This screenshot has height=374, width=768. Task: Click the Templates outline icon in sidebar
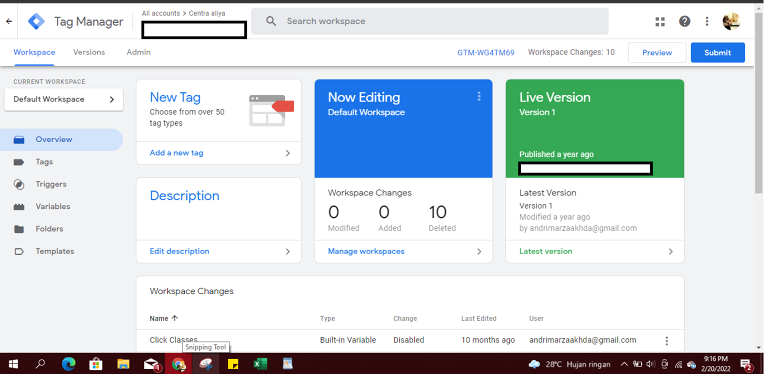click(x=19, y=252)
